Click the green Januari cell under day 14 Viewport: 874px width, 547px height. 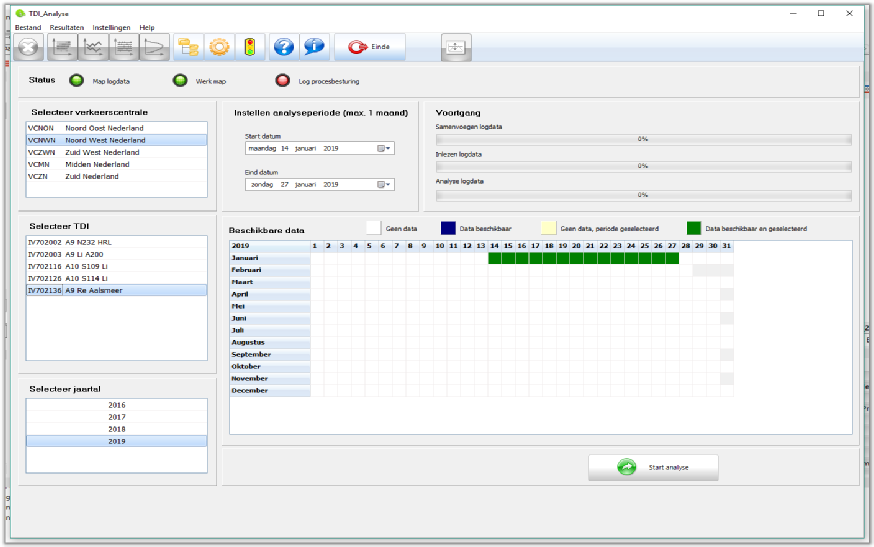tap(494, 258)
